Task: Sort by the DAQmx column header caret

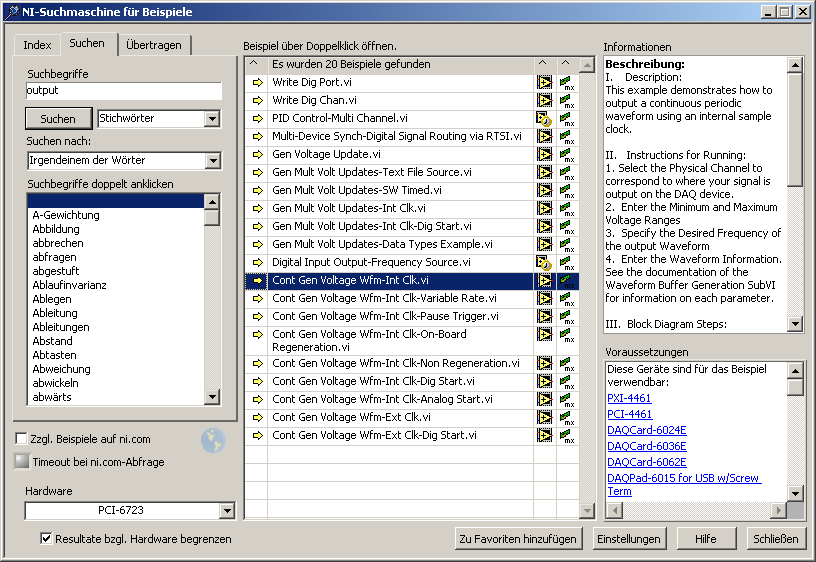Action: [566, 63]
